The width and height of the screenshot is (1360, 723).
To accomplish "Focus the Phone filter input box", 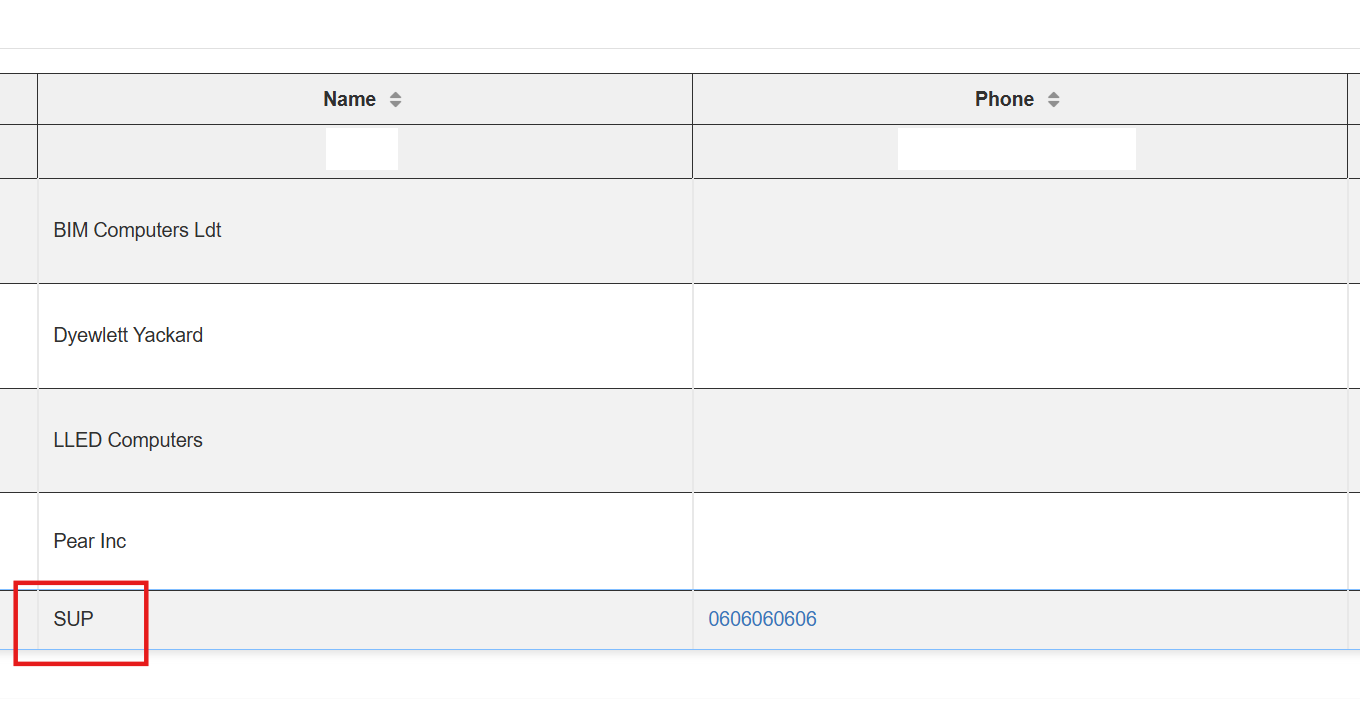I will [x=1016, y=149].
